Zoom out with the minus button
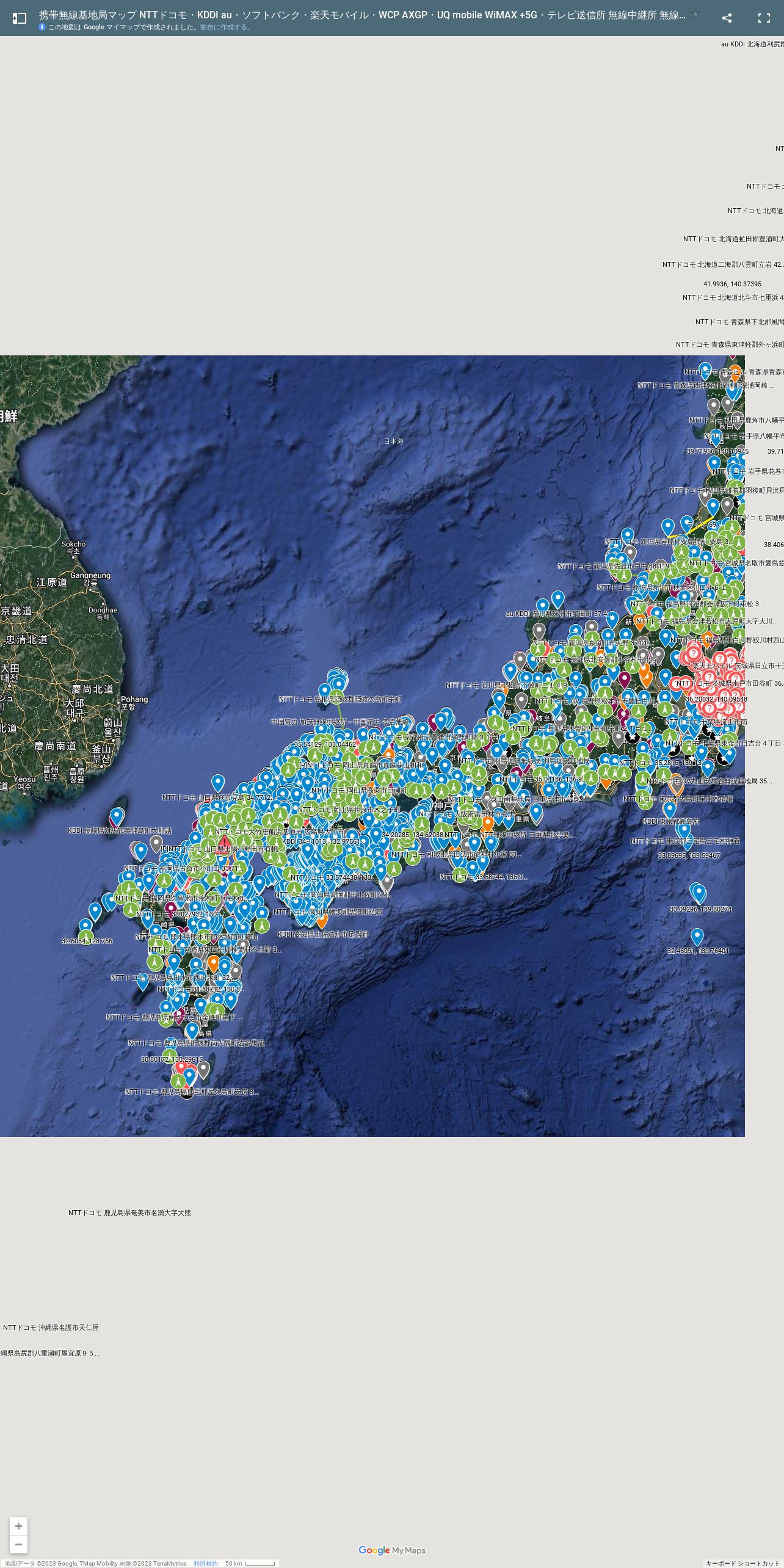The width and height of the screenshot is (784, 1568). tap(18, 1544)
